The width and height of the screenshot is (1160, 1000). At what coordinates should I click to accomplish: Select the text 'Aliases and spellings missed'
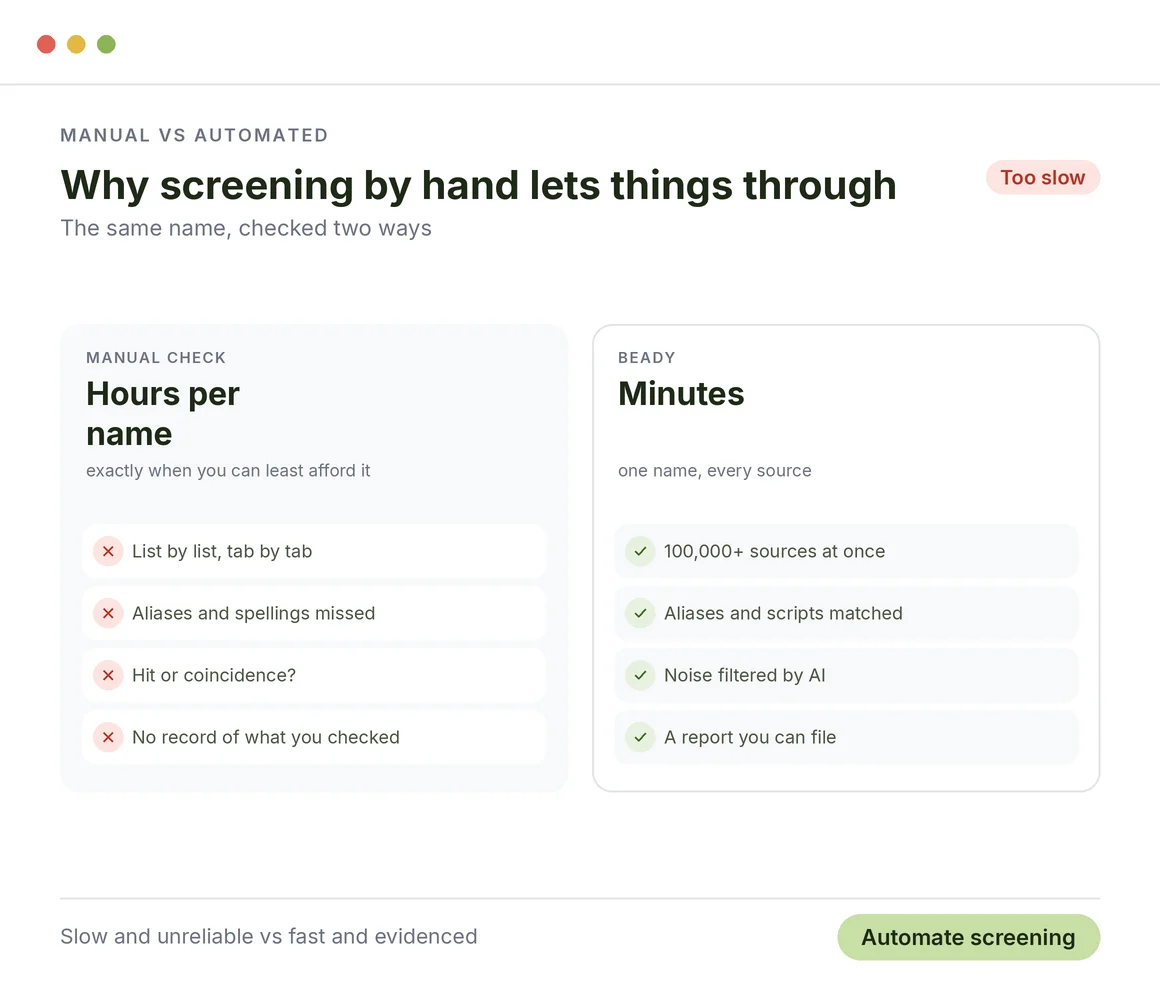point(254,613)
